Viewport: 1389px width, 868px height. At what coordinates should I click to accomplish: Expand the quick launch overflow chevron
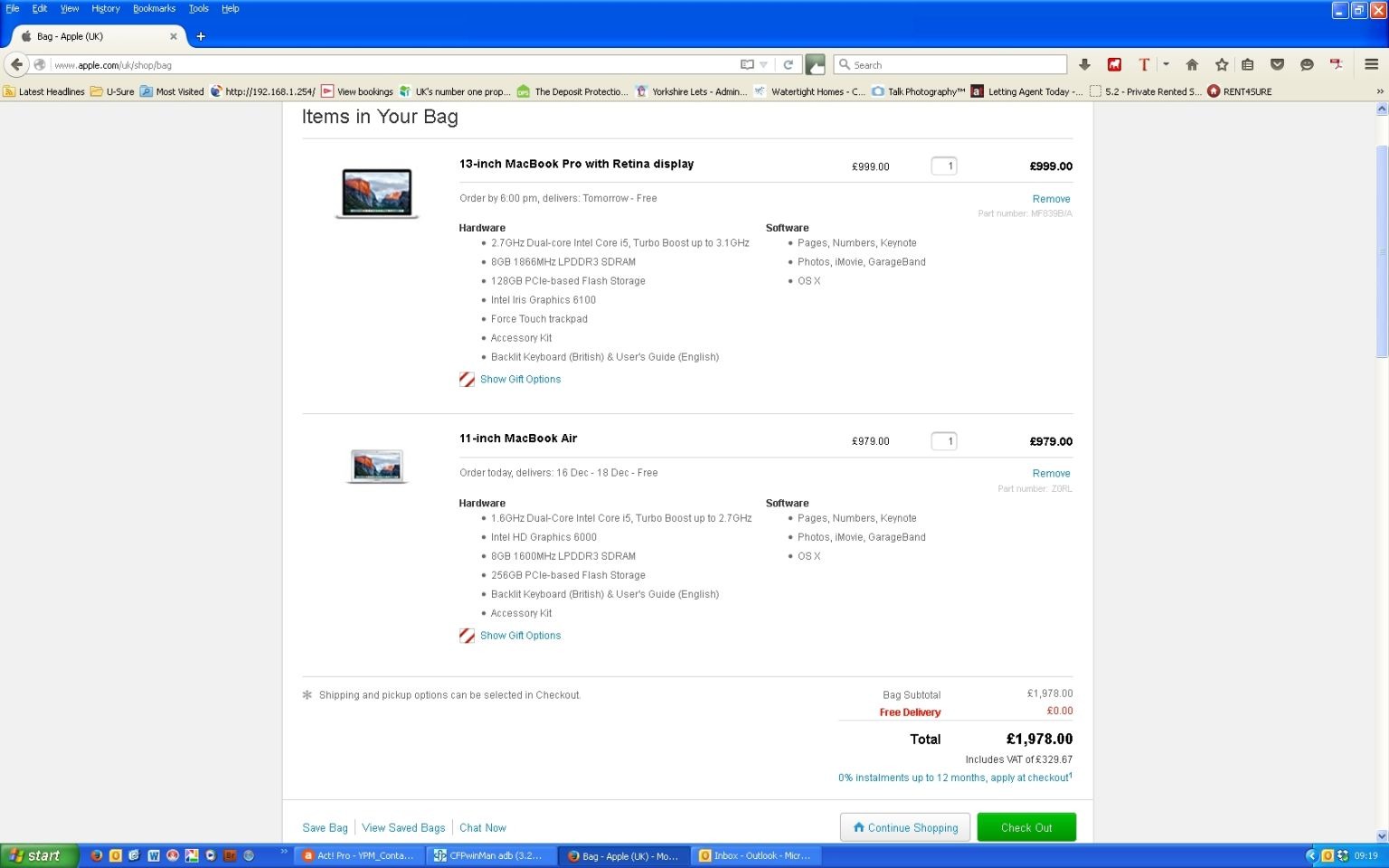284,852
